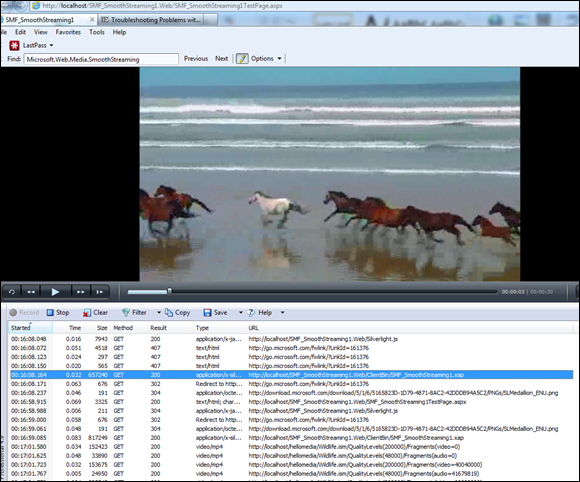Viewport: 580px width, 482px height.
Task: Click the video seek bar thumb
Action: pos(169,292)
